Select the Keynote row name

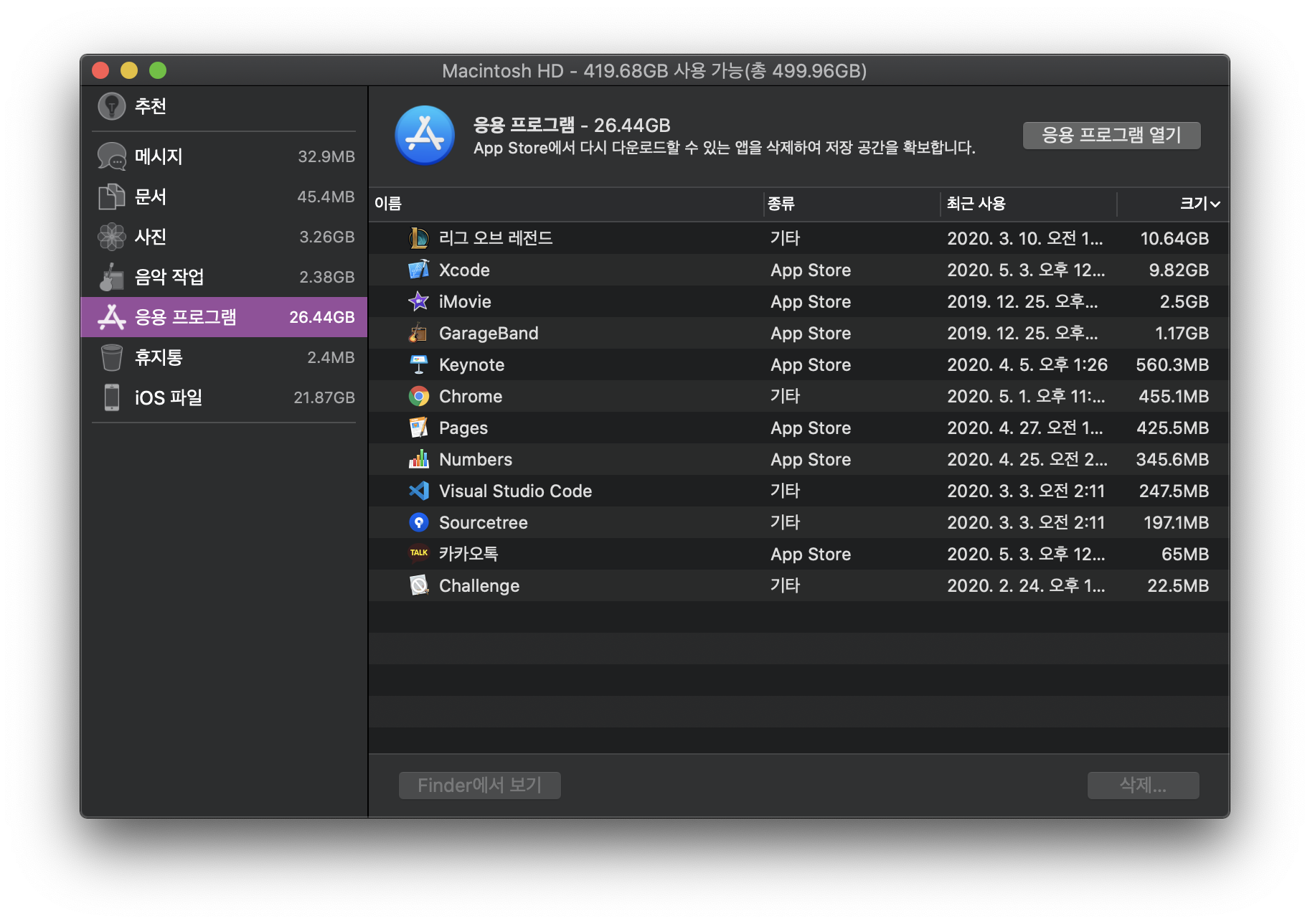[x=471, y=364]
